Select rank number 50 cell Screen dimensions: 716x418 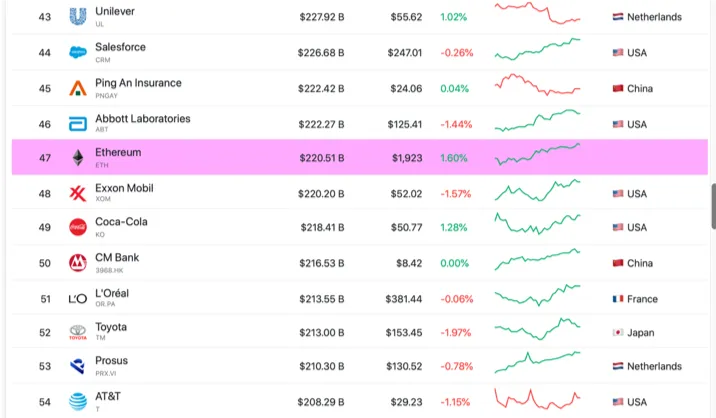point(45,263)
